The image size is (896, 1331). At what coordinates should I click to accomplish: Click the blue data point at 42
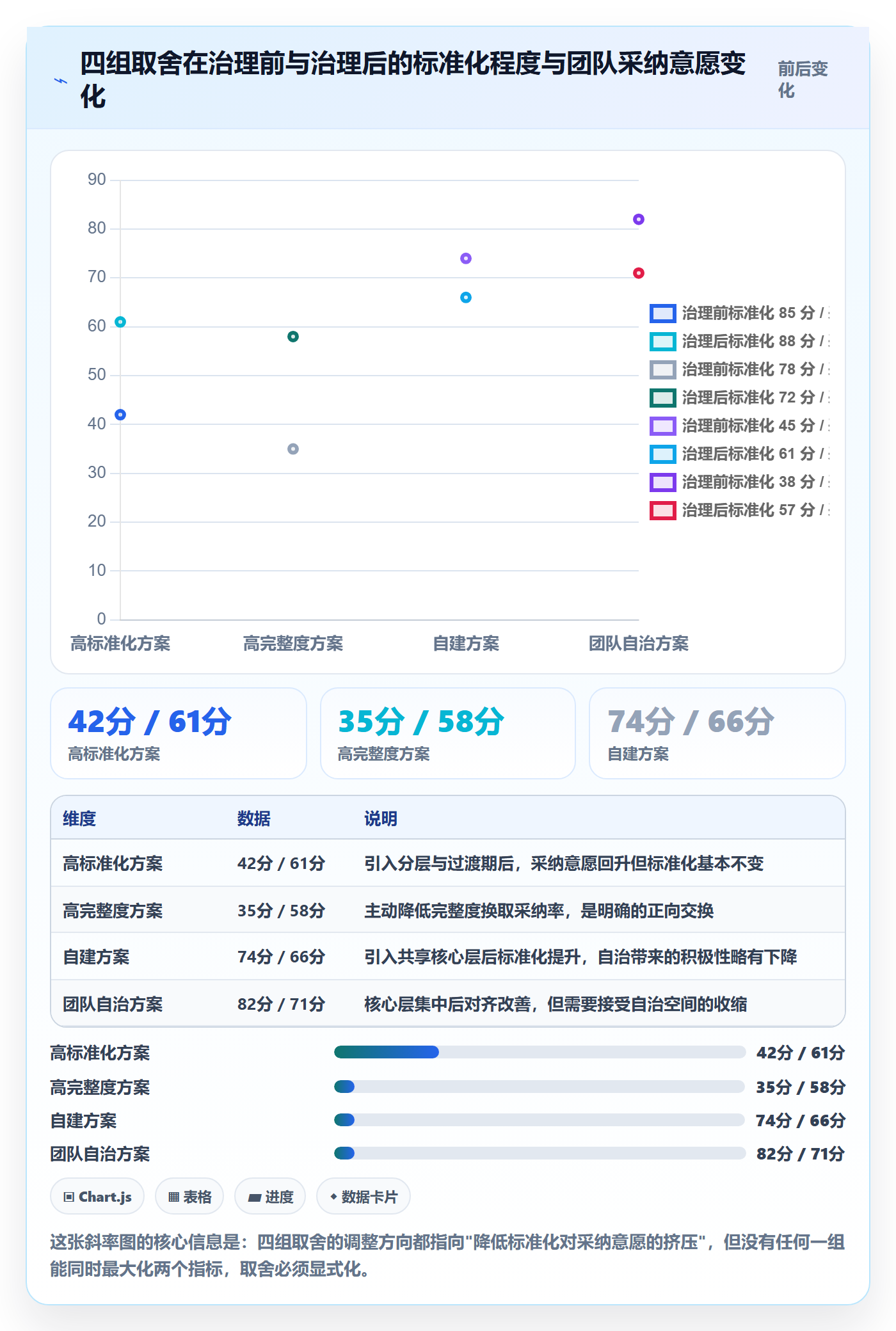pos(120,415)
